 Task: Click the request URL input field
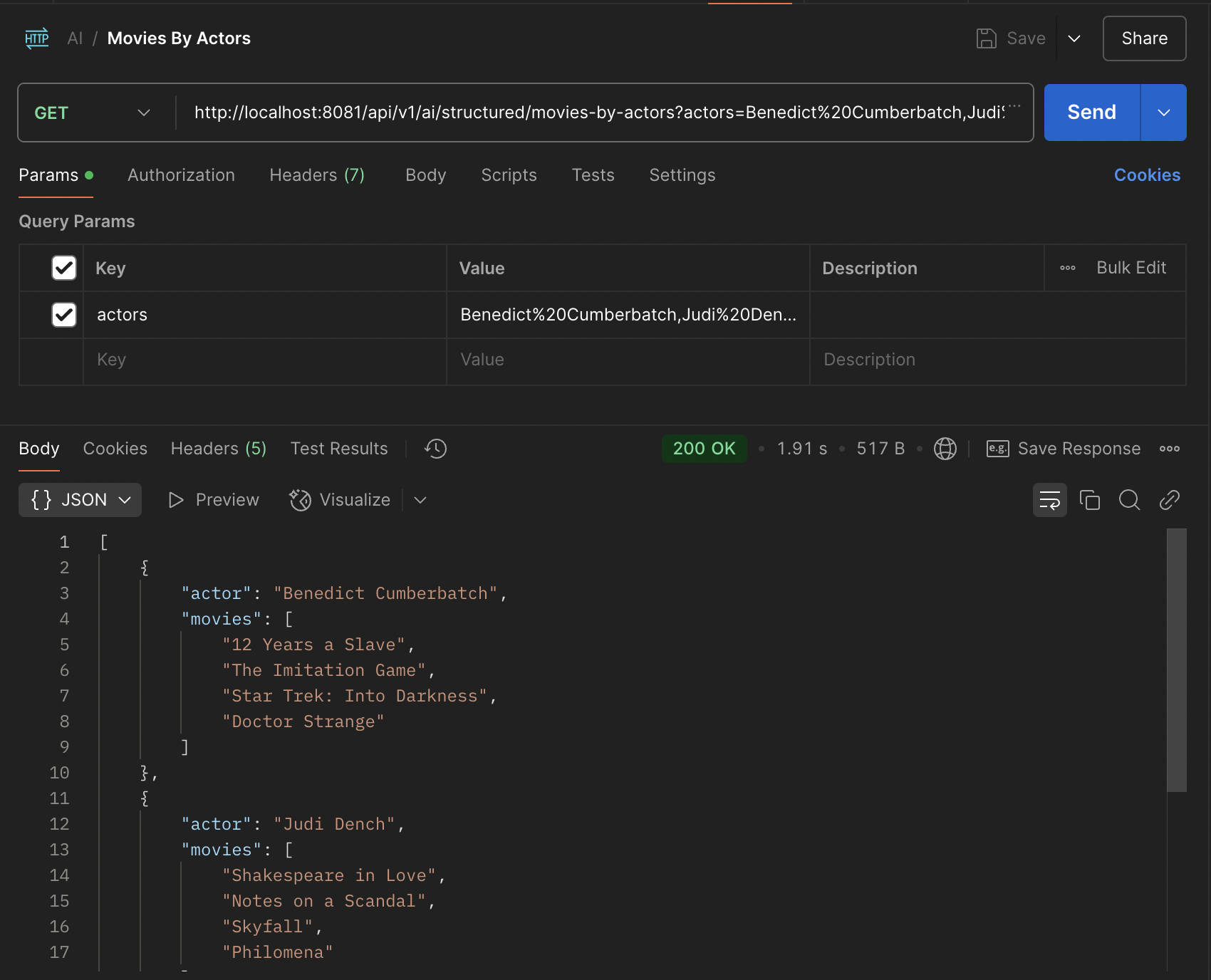(x=599, y=113)
